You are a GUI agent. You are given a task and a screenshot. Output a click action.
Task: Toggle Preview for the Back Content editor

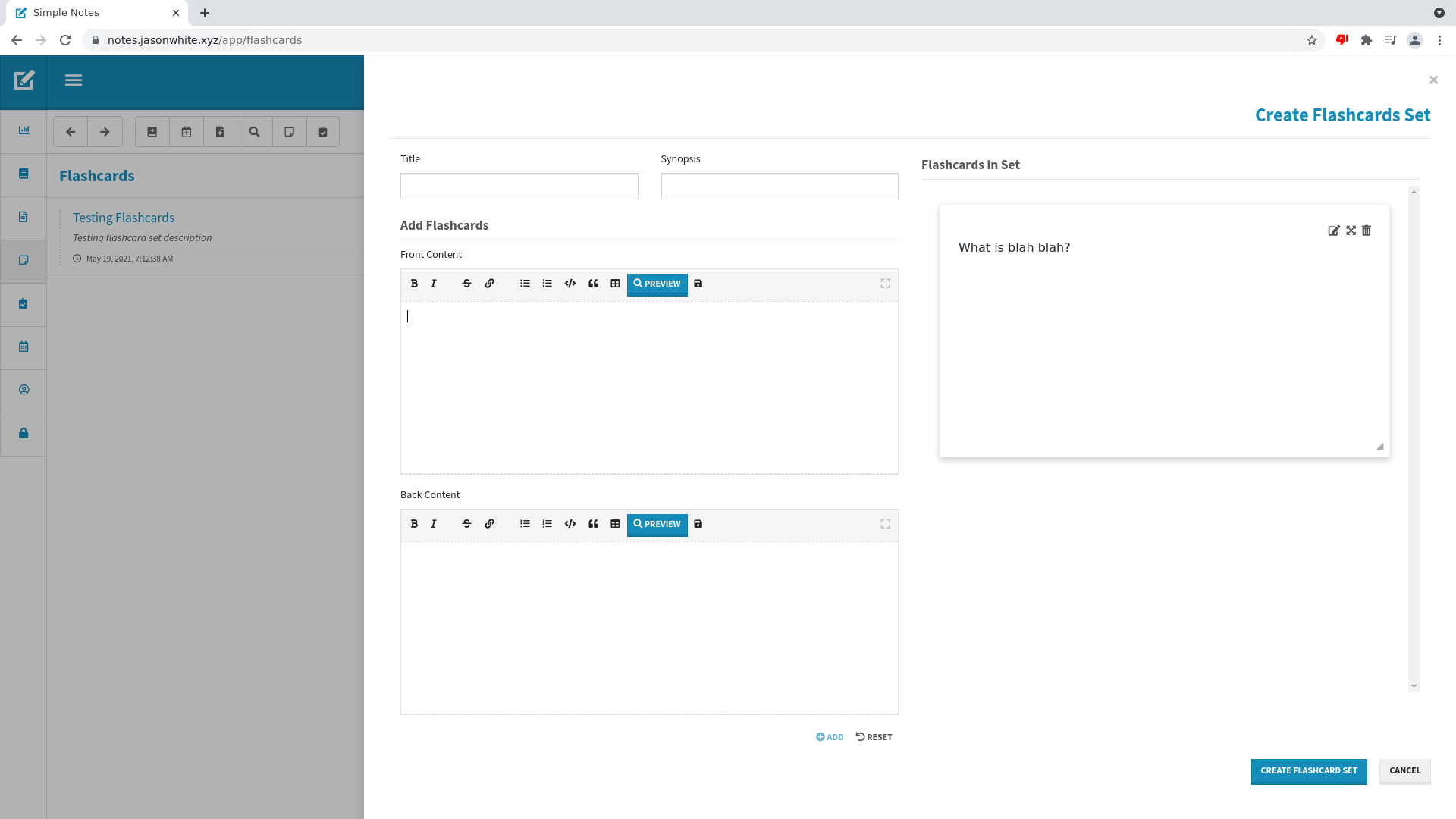coord(657,524)
